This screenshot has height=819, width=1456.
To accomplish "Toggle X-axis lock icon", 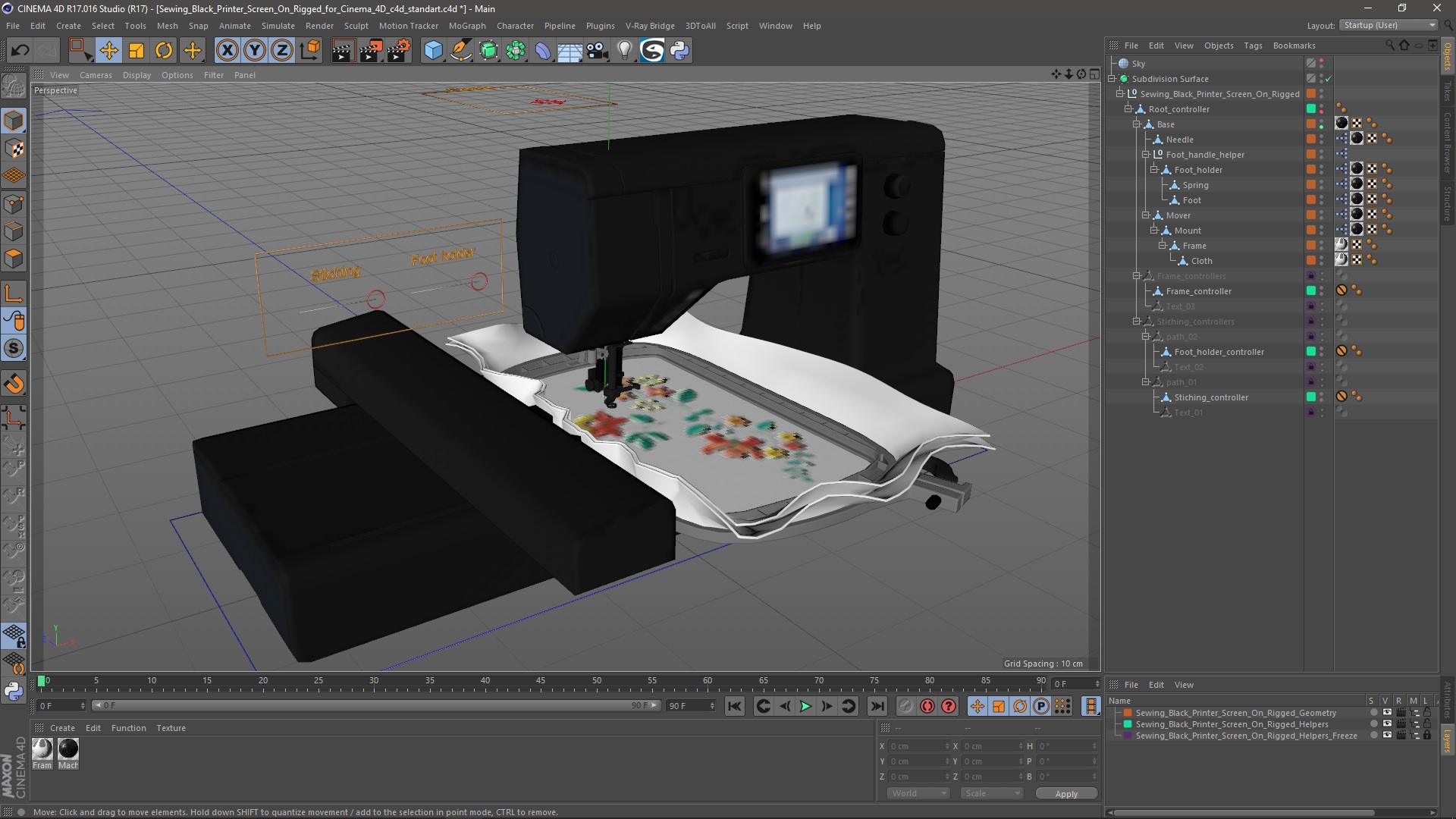I will [x=227, y=51].
